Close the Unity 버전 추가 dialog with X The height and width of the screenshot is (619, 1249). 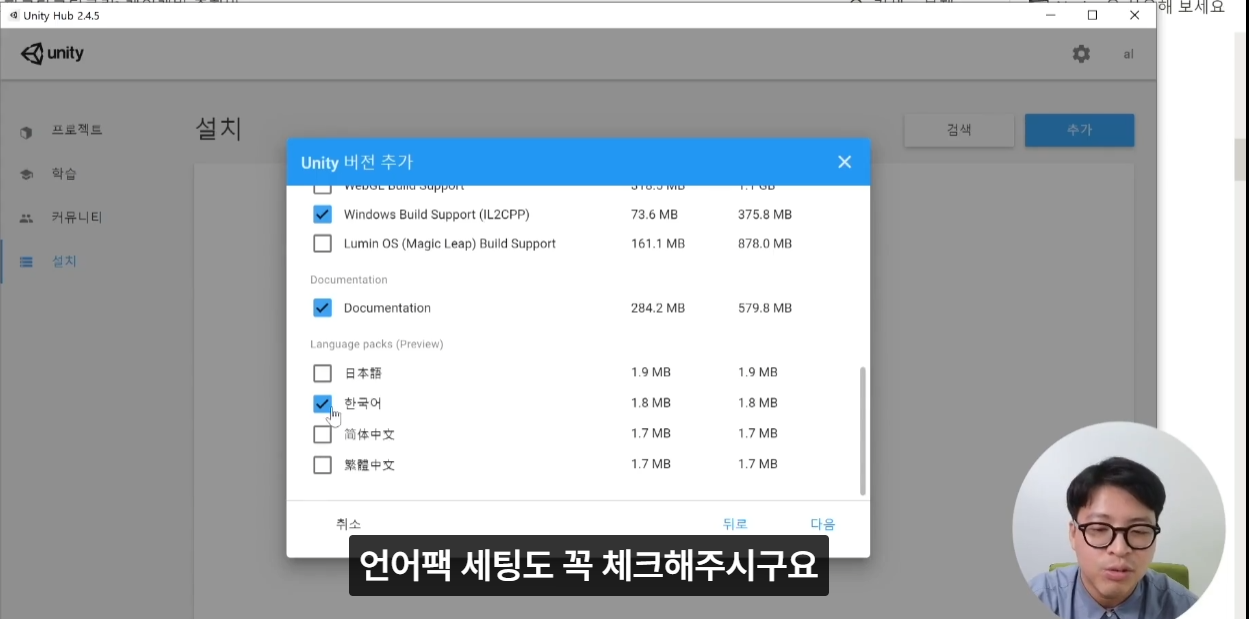[x=845, y=162]
